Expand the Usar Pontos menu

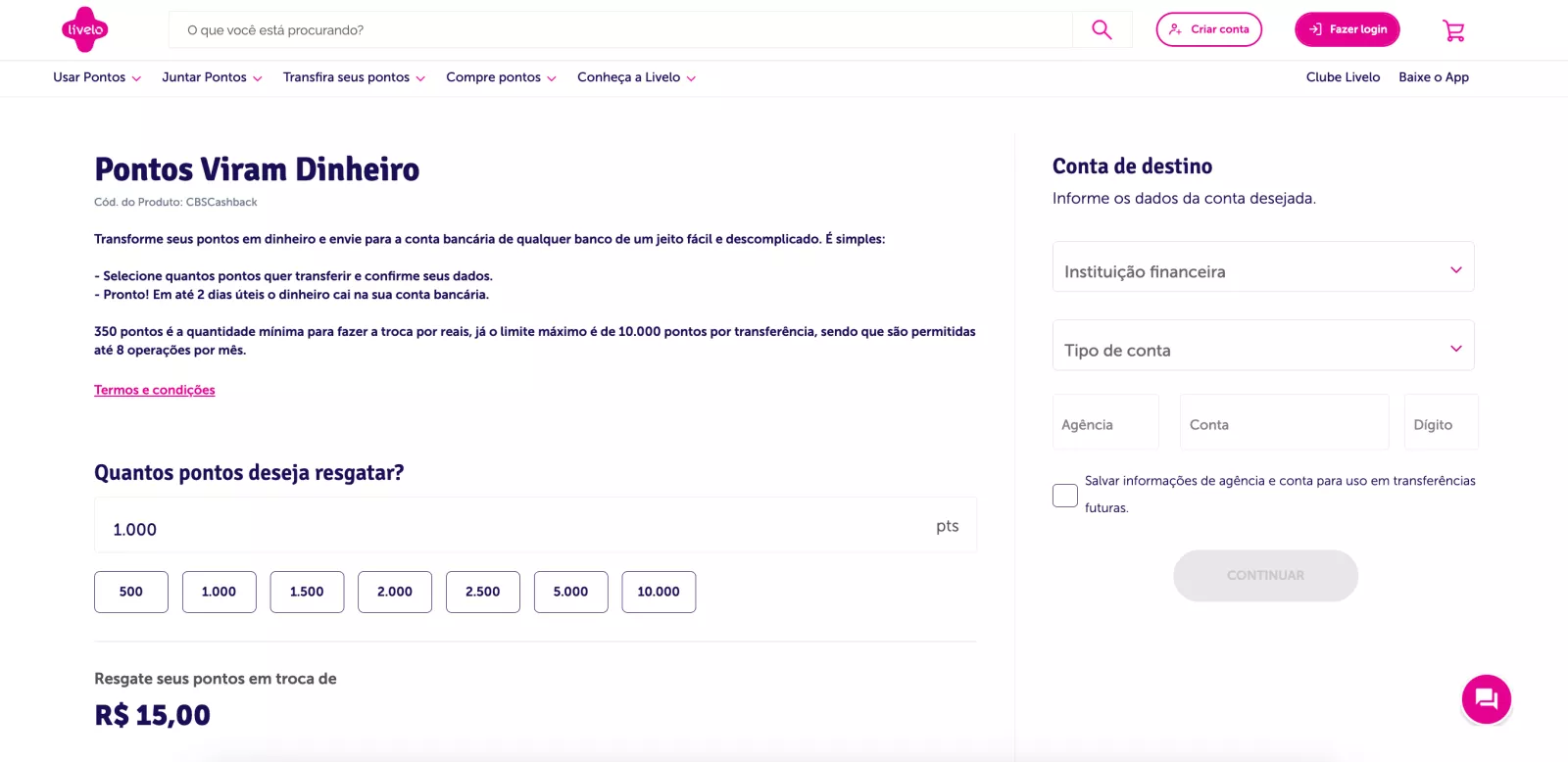[x=97, y=77]
